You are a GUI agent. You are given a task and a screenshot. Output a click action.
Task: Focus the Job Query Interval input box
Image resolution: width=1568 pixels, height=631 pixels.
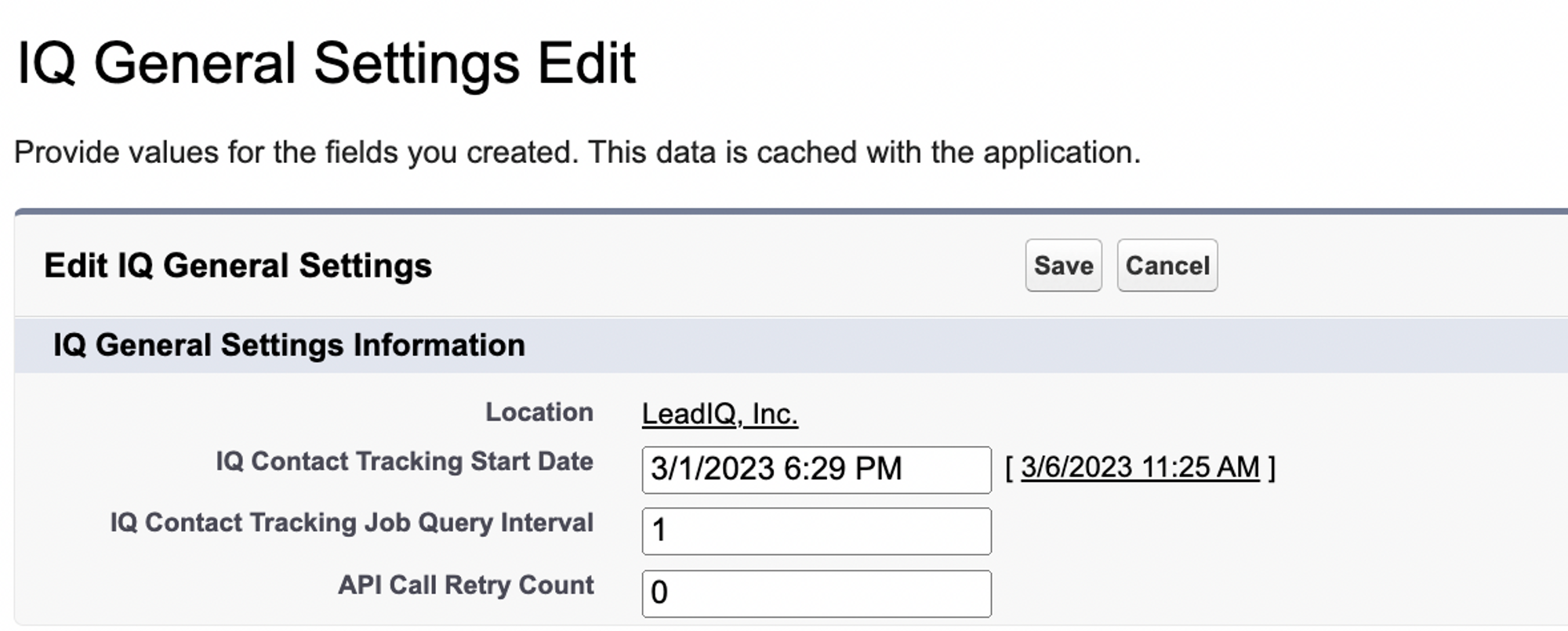tap(815, 531)
